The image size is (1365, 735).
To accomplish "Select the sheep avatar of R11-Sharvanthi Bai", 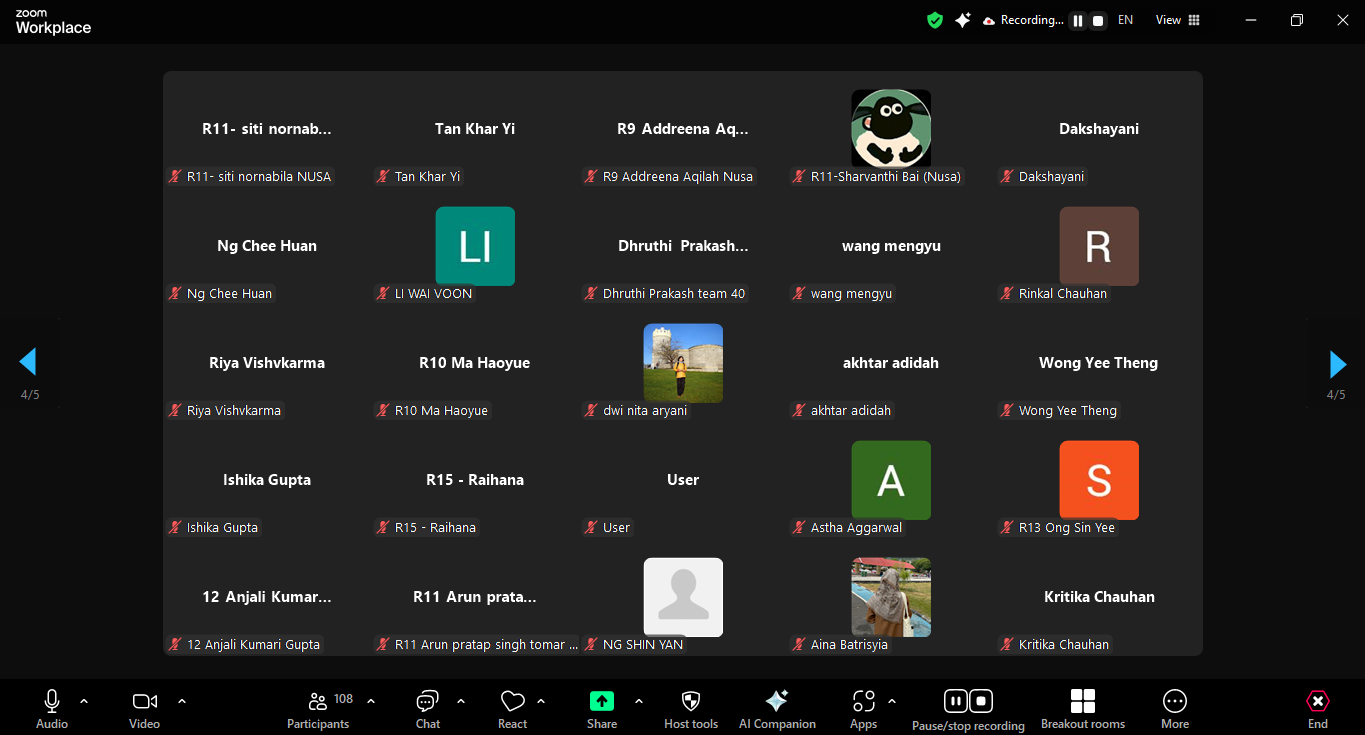I will 891,129.
